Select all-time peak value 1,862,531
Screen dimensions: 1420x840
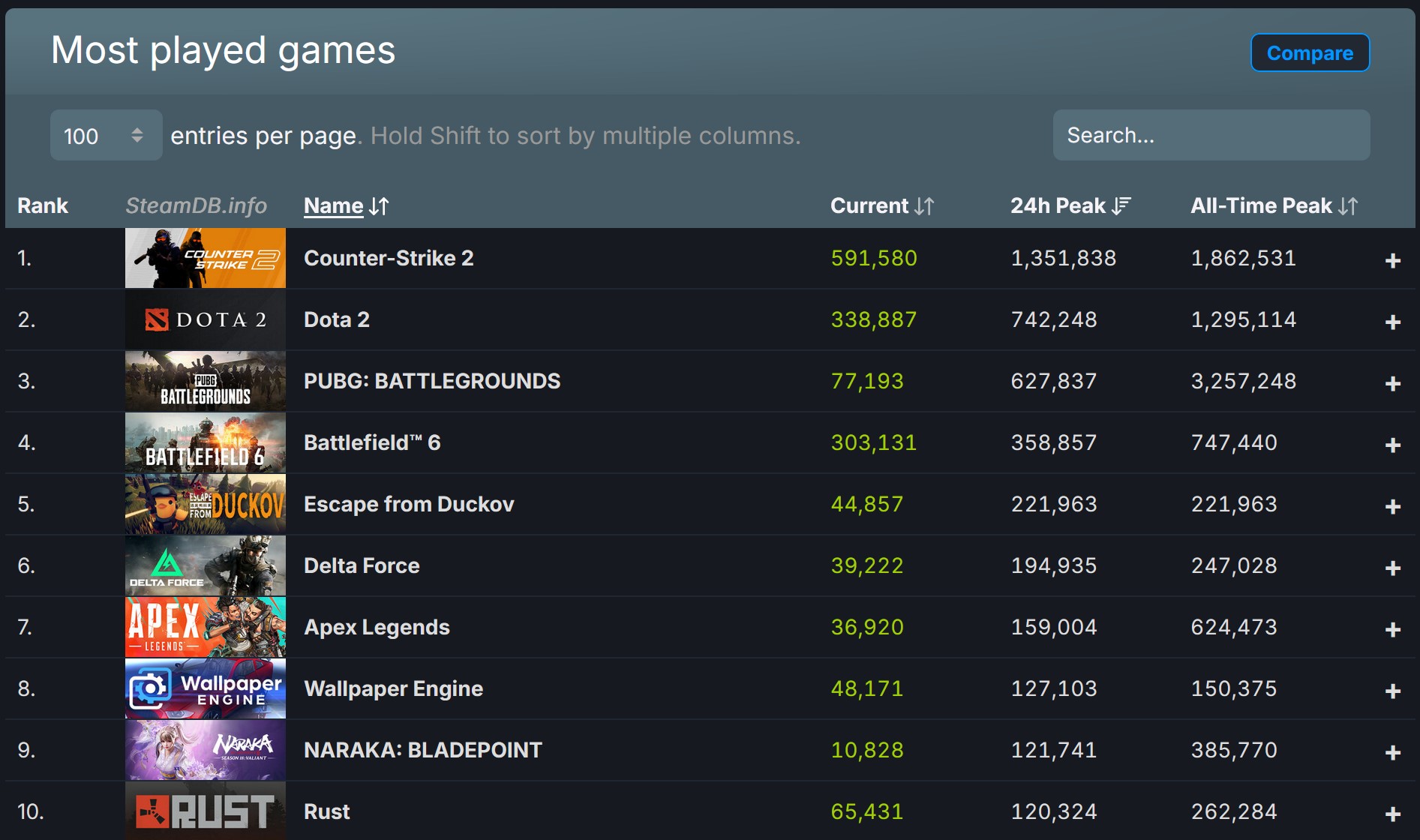click(x=1244, y=258)
